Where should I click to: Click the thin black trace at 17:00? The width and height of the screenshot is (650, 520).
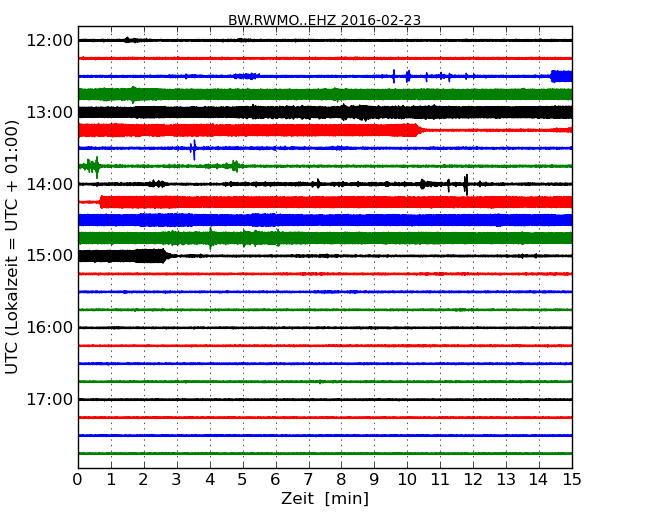point(325,399)
